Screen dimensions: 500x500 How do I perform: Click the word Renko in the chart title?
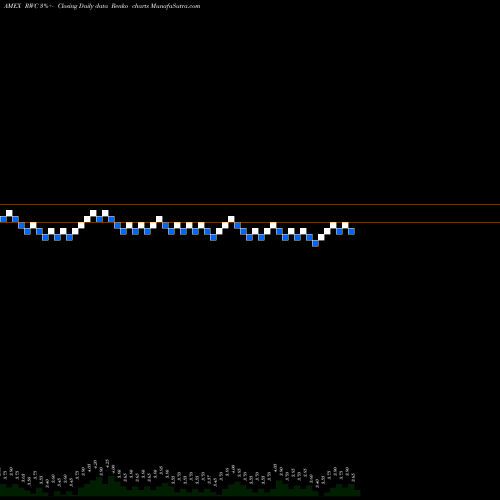click(120, 6)
